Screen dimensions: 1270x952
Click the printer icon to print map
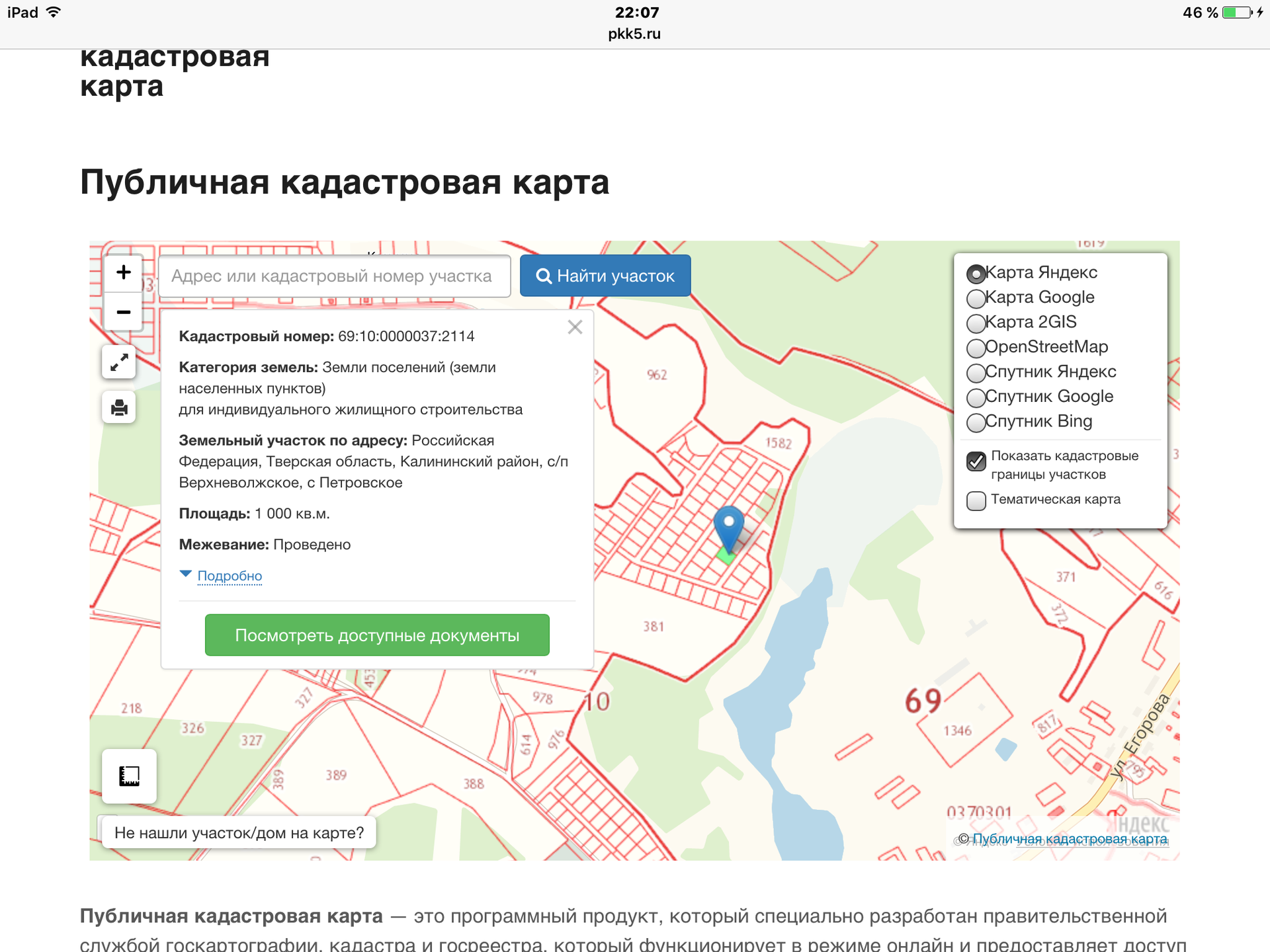point(119,407)
